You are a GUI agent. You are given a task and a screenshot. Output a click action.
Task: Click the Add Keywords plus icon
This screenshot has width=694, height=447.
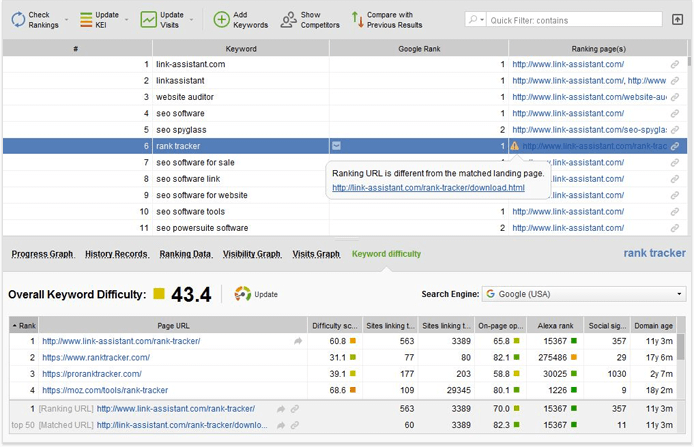(221, 20)
